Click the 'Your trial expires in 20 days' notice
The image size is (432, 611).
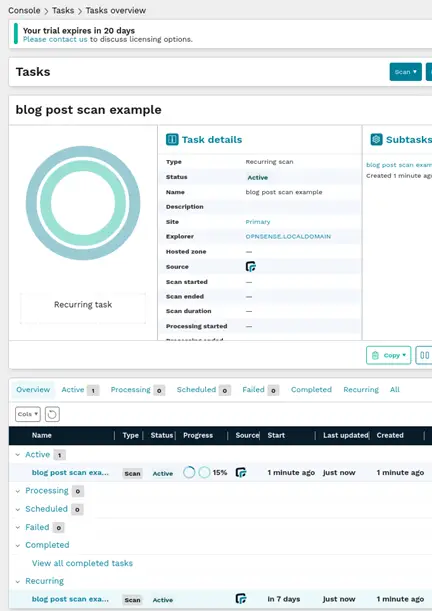coord(79,30)
